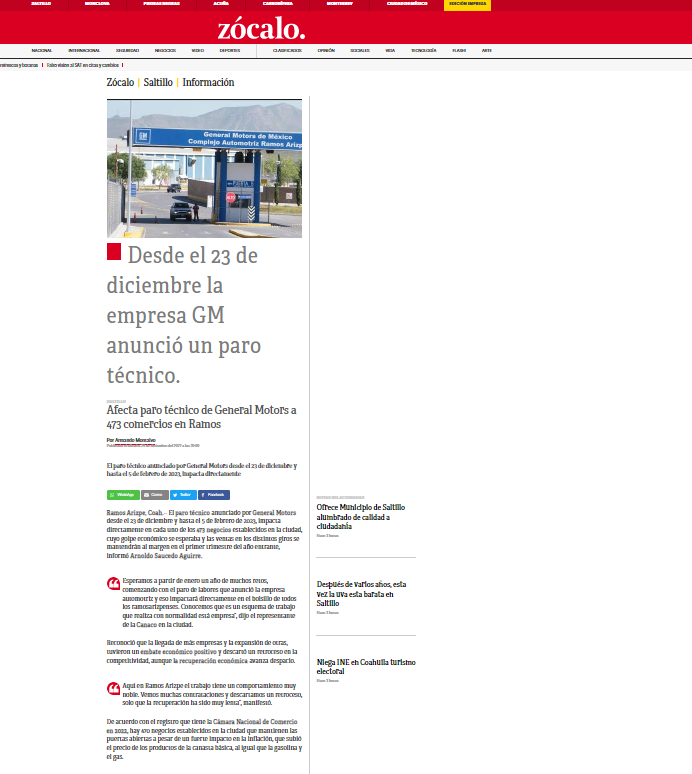Click paragraph starting 'Reconoció que la llegada'
692x774 pixels.
pos(202,652)
